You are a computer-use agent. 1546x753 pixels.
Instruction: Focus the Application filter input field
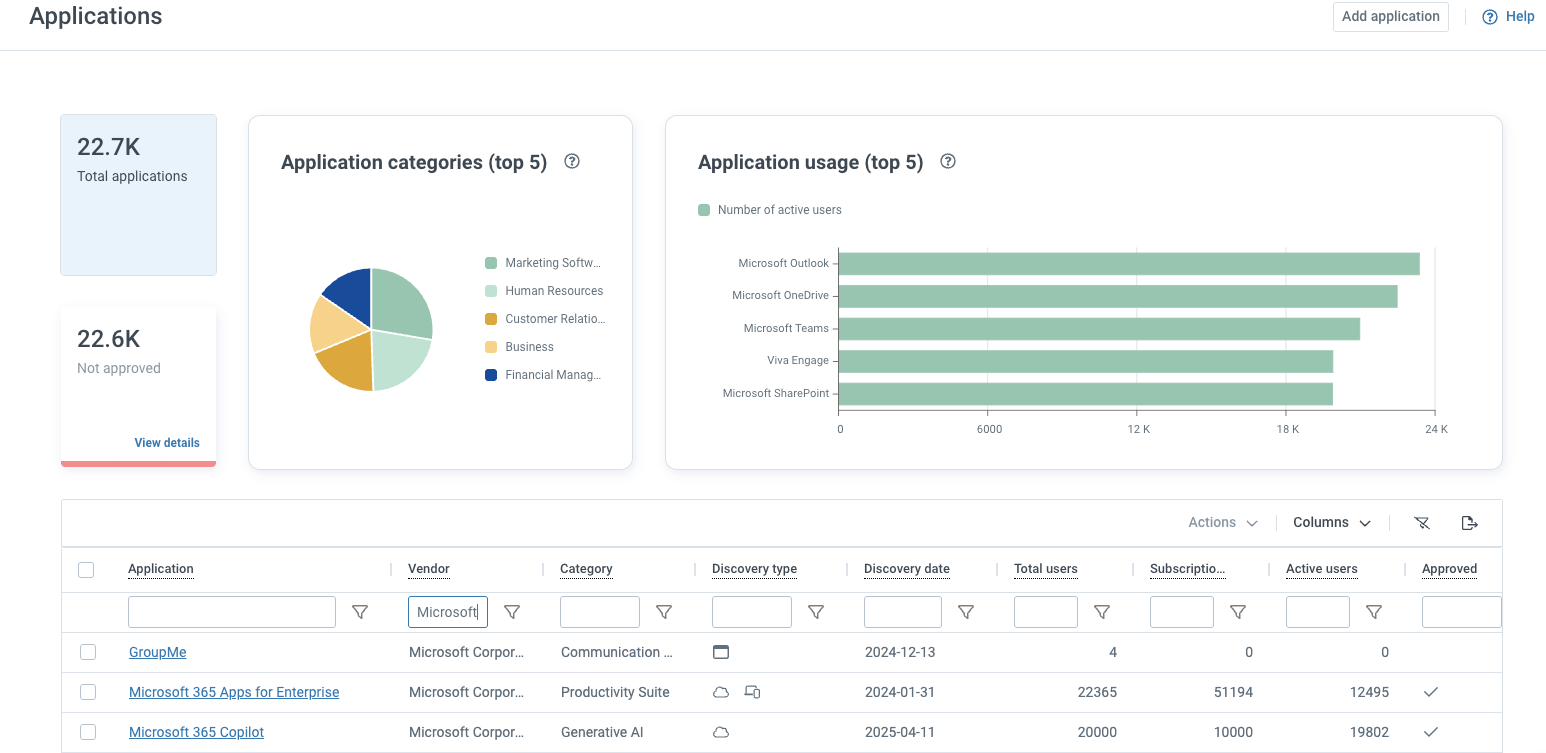232,612
